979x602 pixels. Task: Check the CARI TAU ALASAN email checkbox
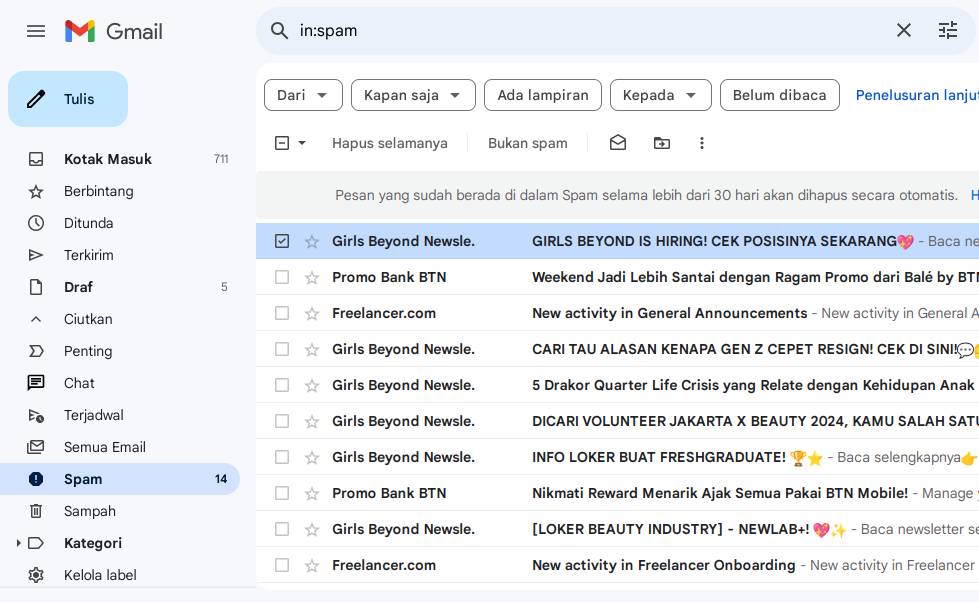[x=282, y=349]
